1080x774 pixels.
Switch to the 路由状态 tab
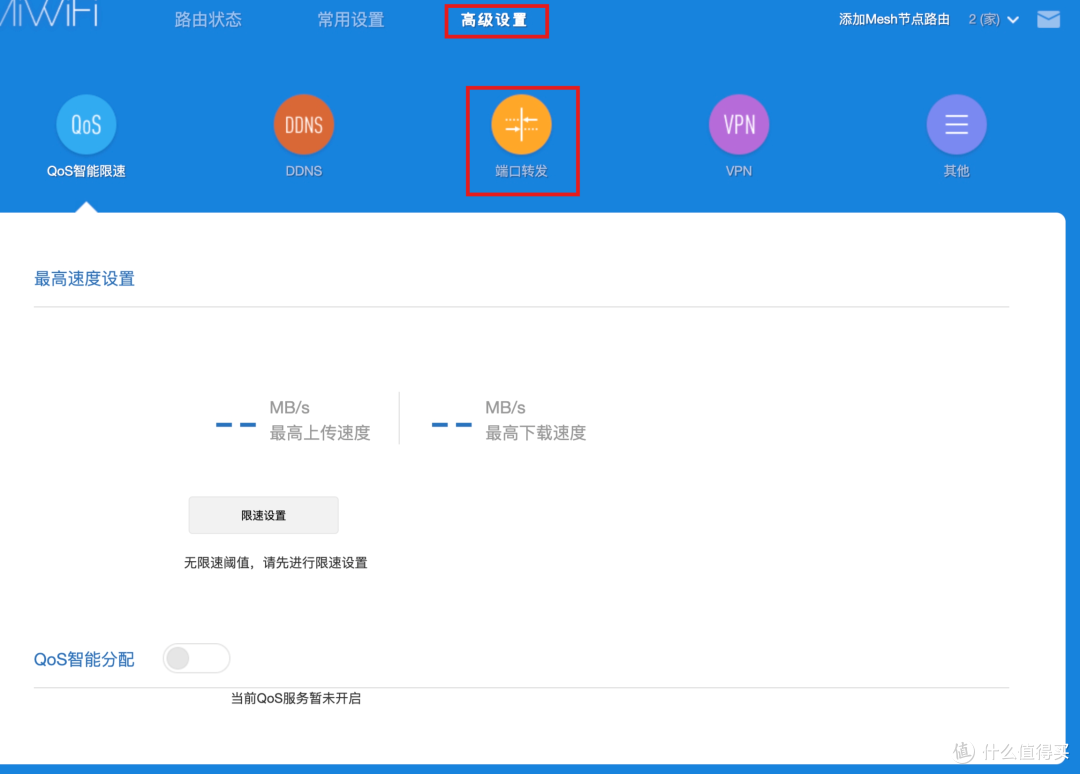tap(207, 18)
